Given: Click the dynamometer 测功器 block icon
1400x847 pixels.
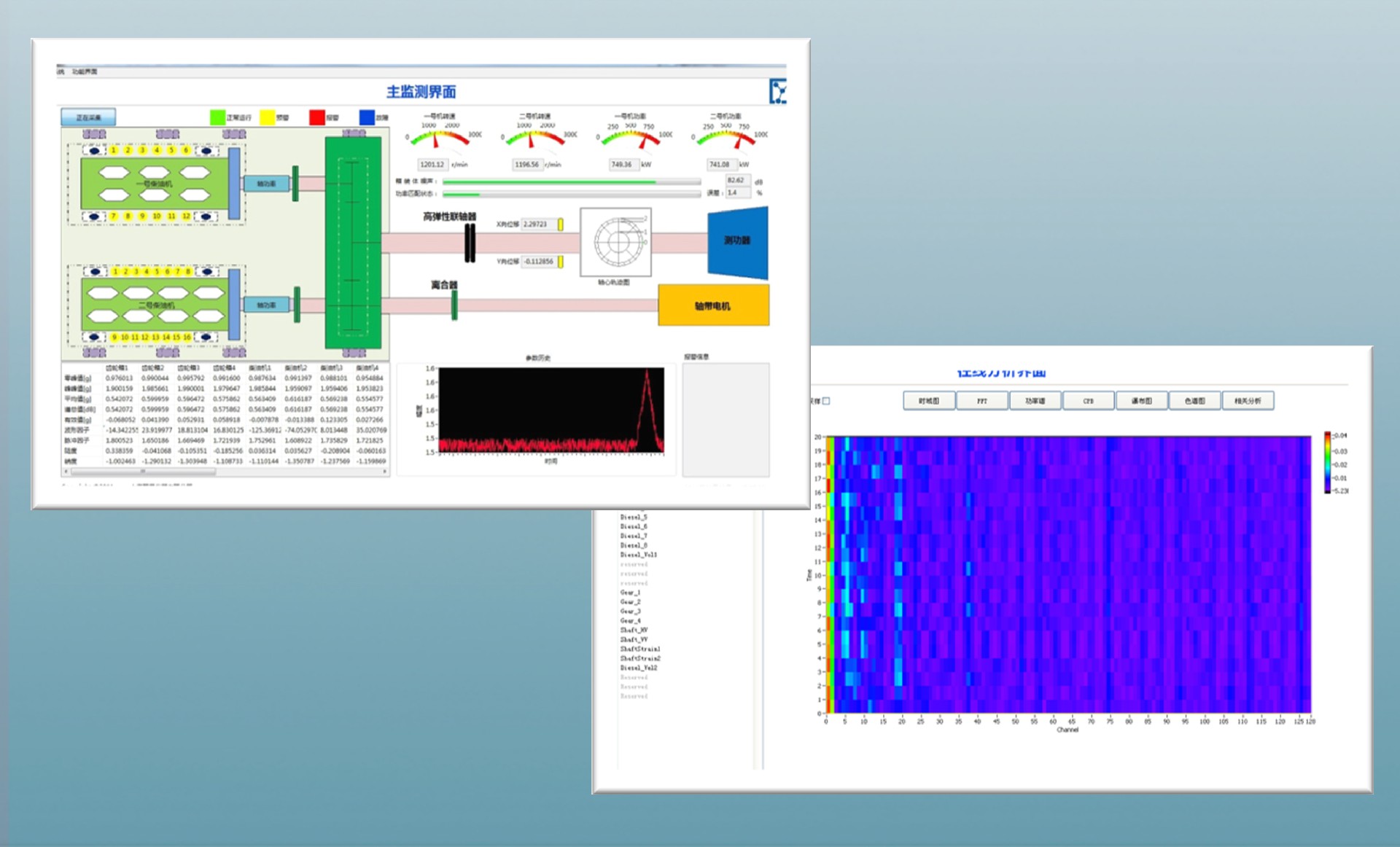Looking at the screenshot, I should pyautogui.click(x=737, y=241).
